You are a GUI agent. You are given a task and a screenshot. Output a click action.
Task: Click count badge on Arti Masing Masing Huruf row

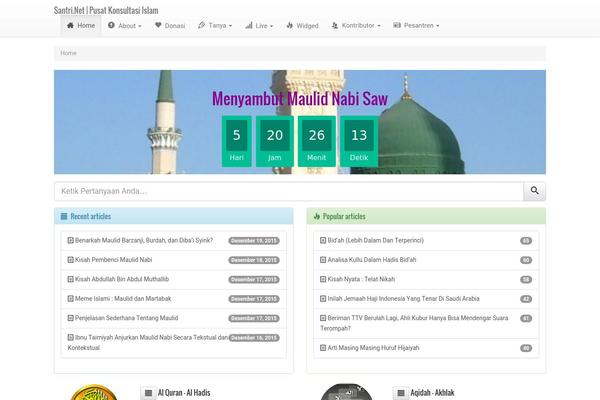coord(526,348)
